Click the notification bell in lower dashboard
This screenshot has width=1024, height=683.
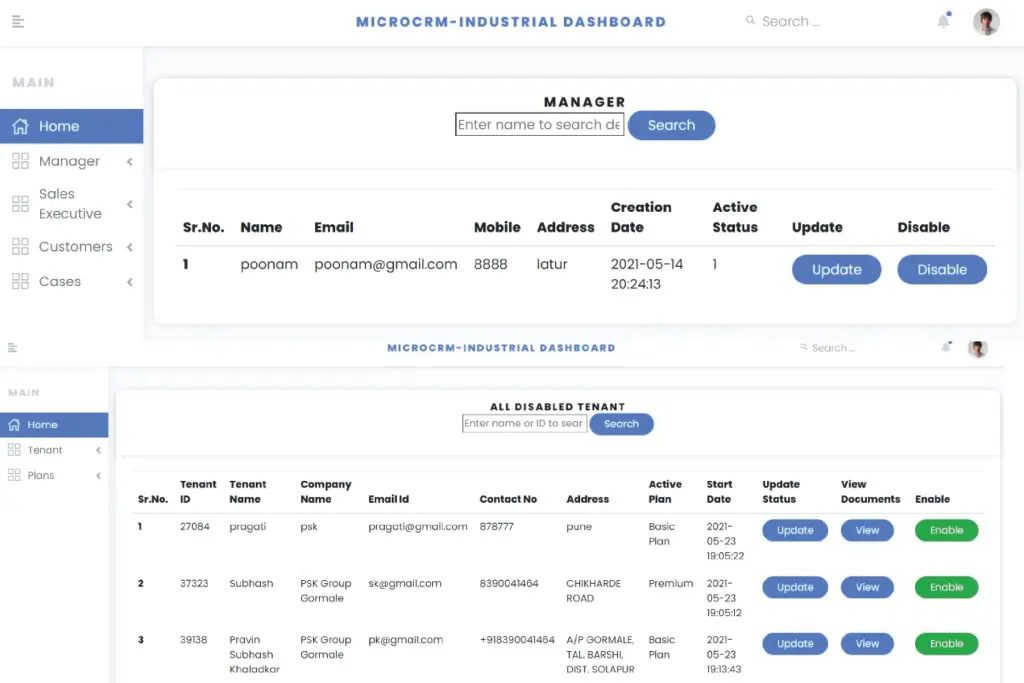946,348
